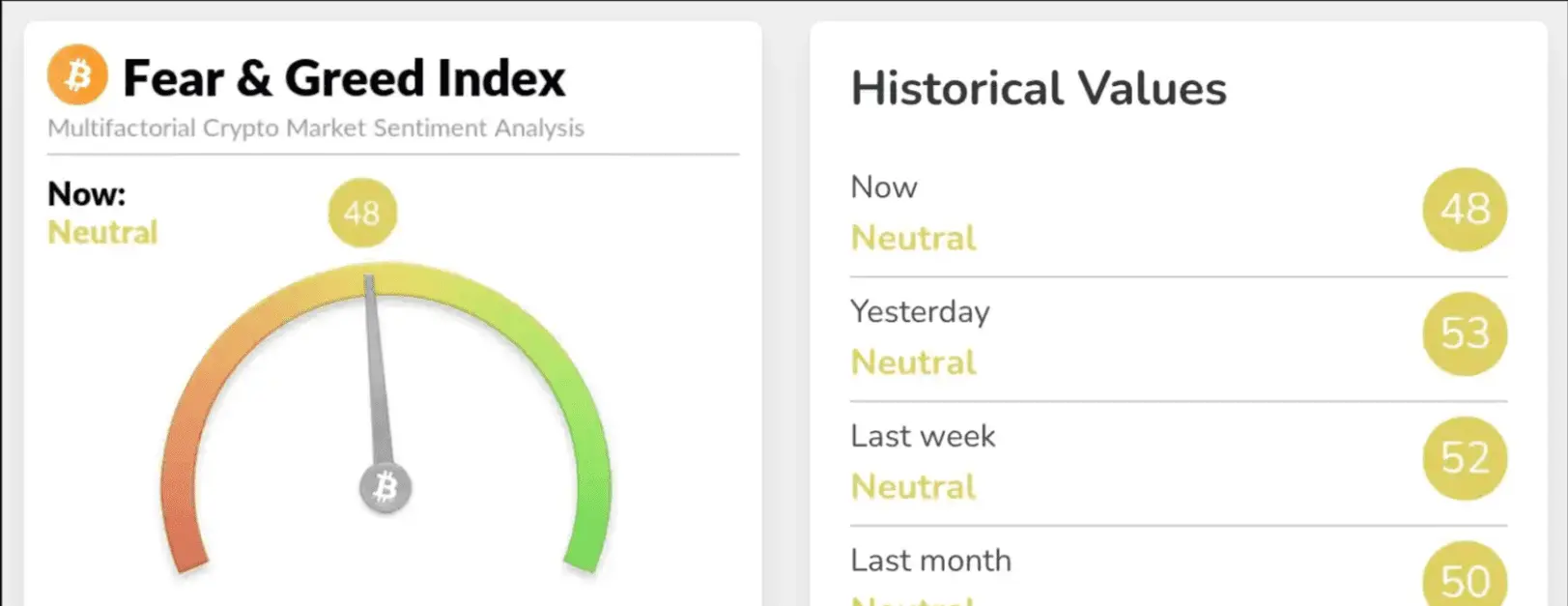Select the Last week label
The height and width of the screenshot is (606, 1568).
[923, 436]
